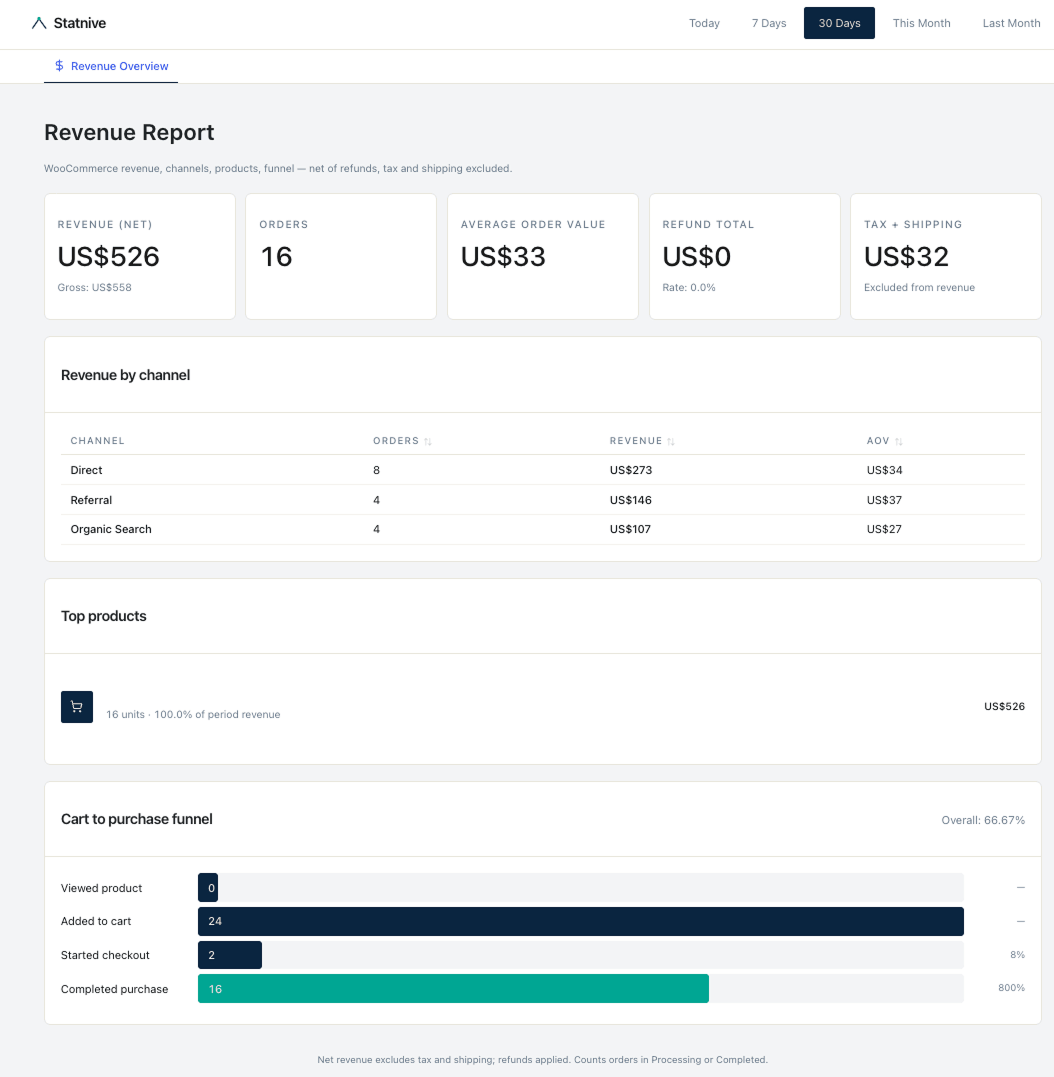Select the This Month date range

click(921, 23)
